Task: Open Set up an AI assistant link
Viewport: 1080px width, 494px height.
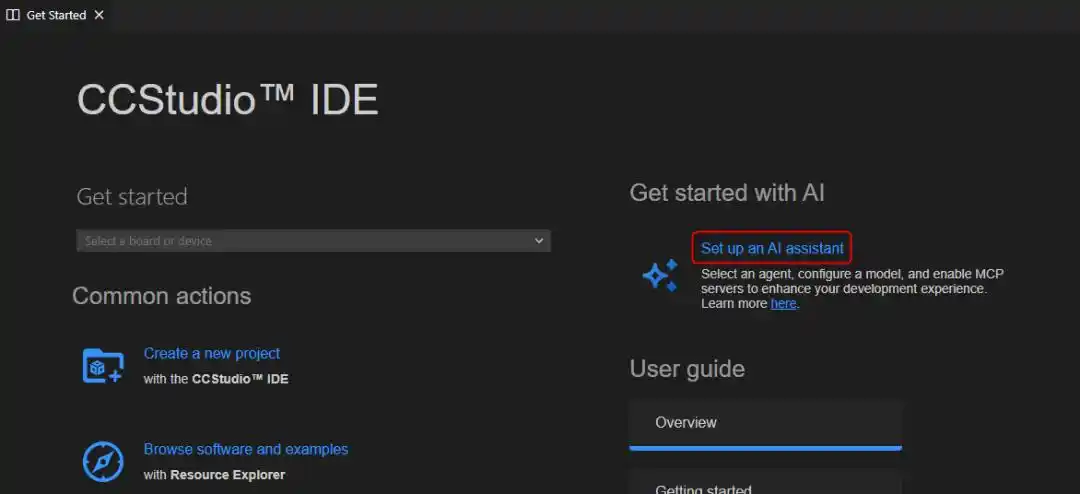Action: 772,248
